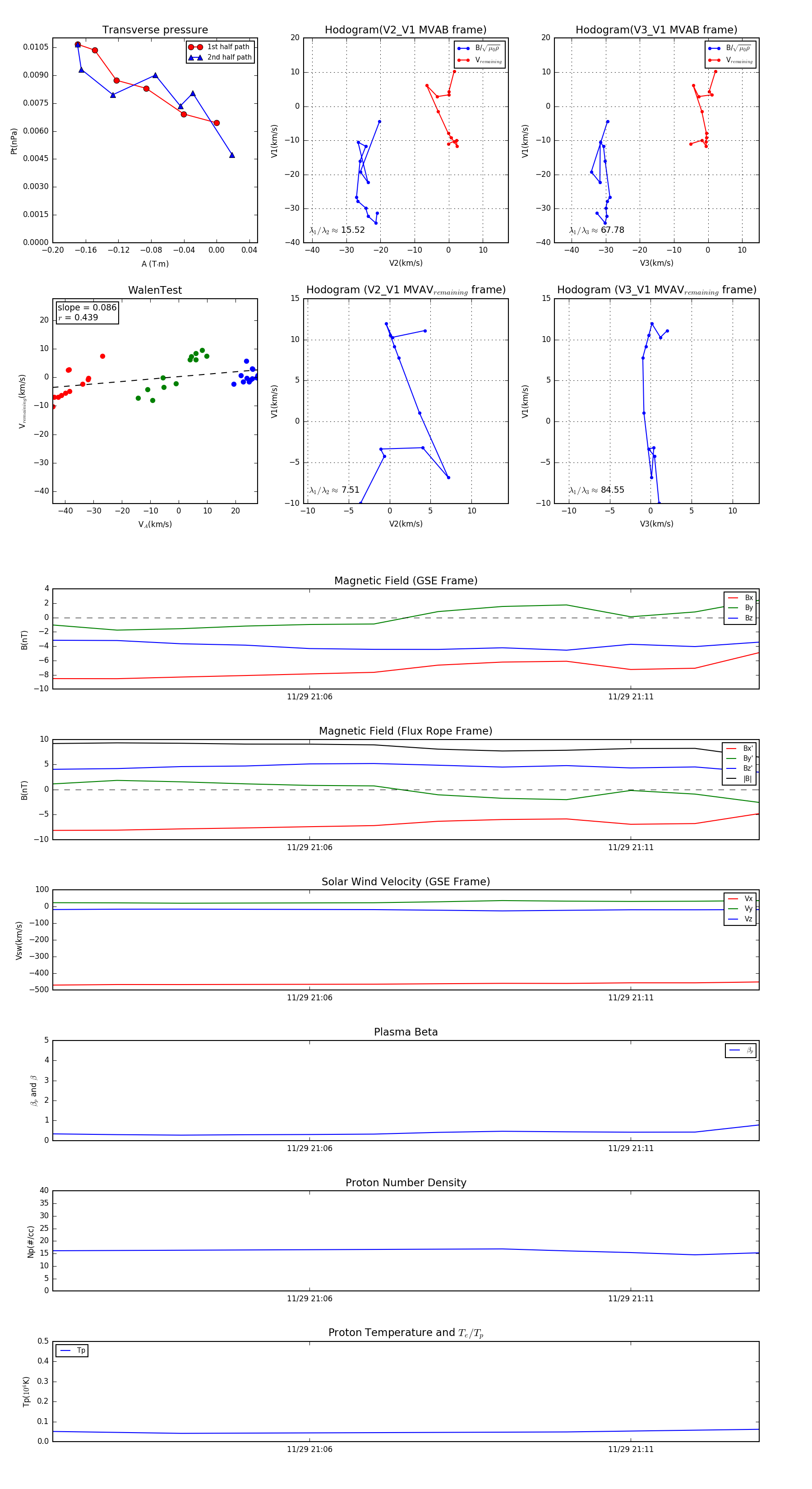Click the "Hodogram (V2_V1 MVAV remaining frame)" title
812x1489 pixels.
click(406, 290)
